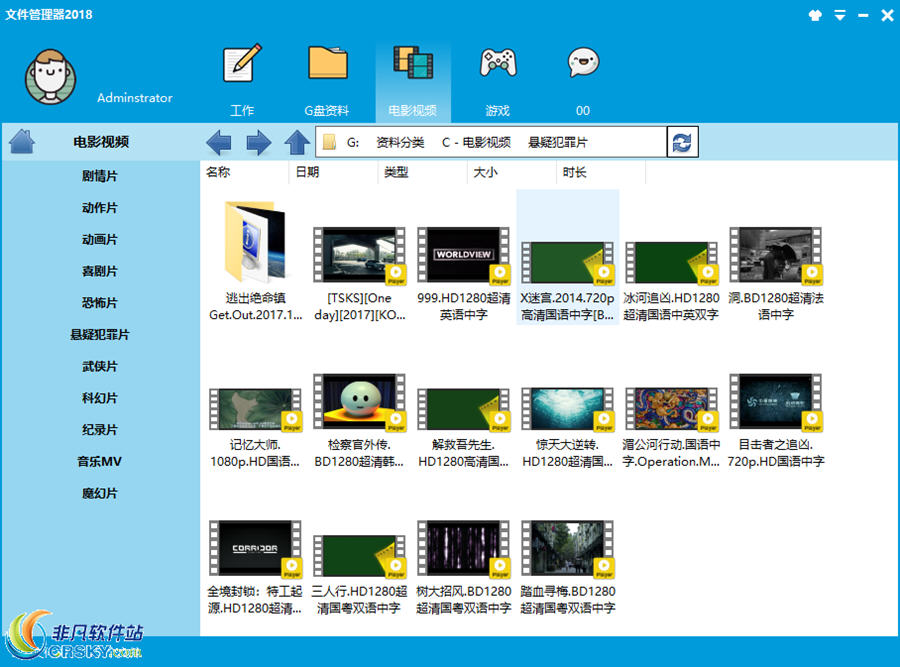Go to home via the house icon
Image resolution: width=900 pixels, height=667 pixels.
pos(22,141)
